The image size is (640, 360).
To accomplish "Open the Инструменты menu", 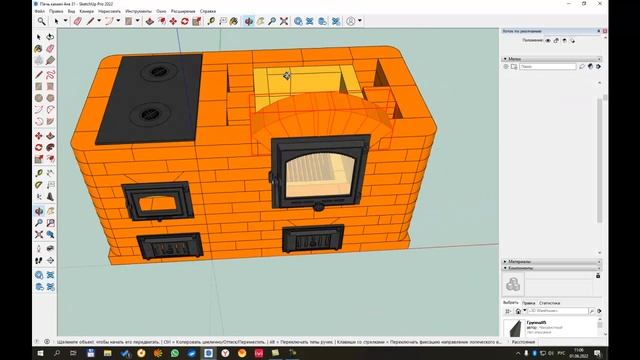I will click(x=138, y=11).
